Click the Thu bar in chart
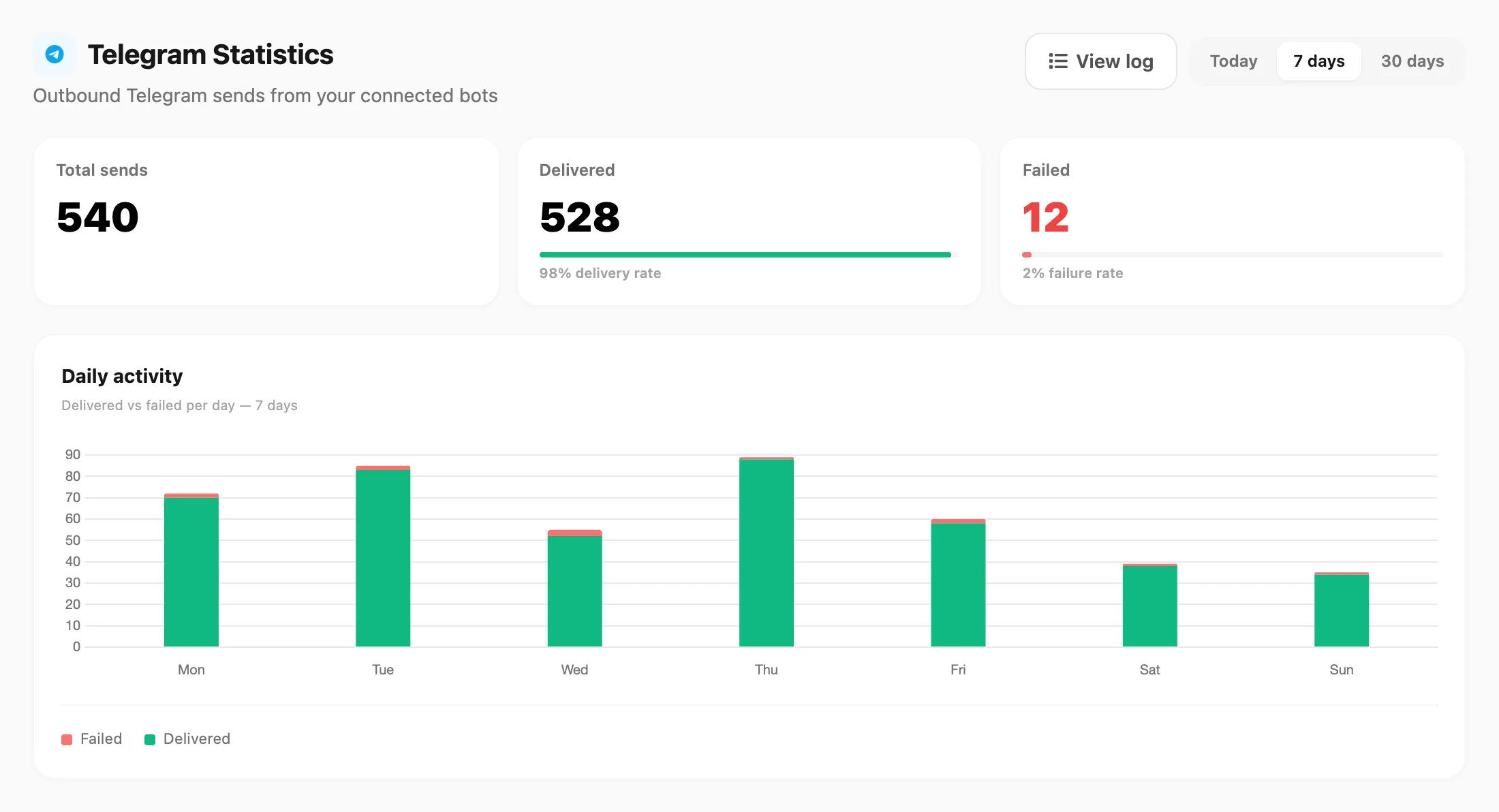 click(767, 552)
